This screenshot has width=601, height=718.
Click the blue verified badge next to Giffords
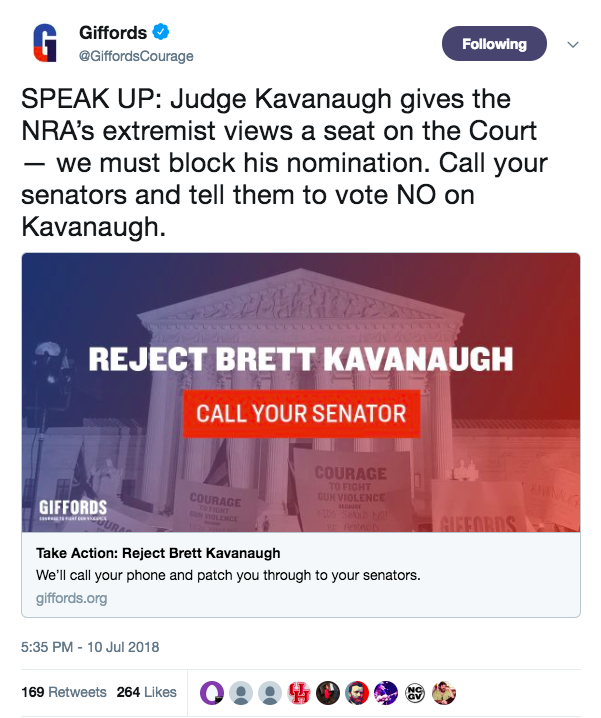tap(160, 32)
